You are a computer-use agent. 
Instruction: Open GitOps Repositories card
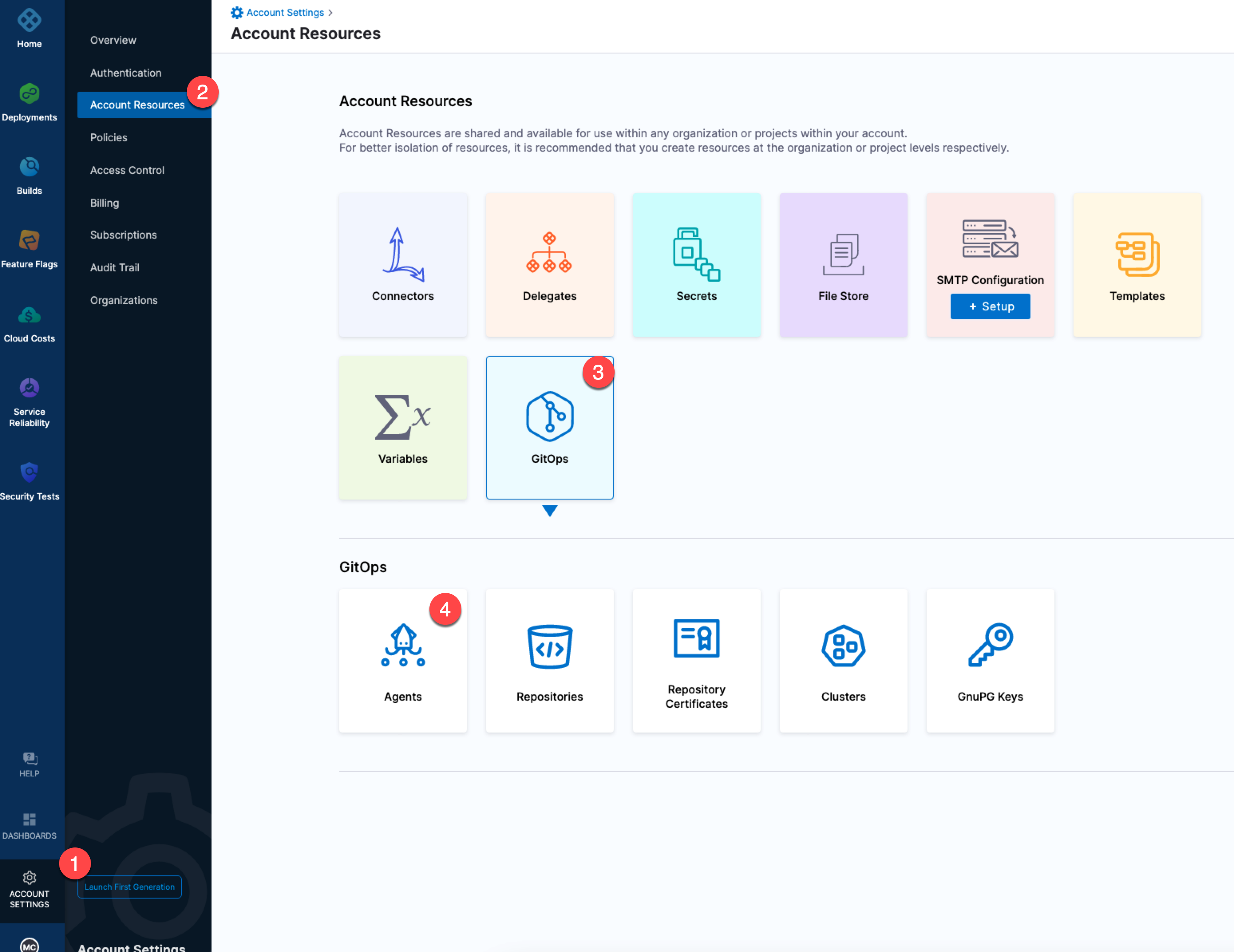click(x=549, y=660)
